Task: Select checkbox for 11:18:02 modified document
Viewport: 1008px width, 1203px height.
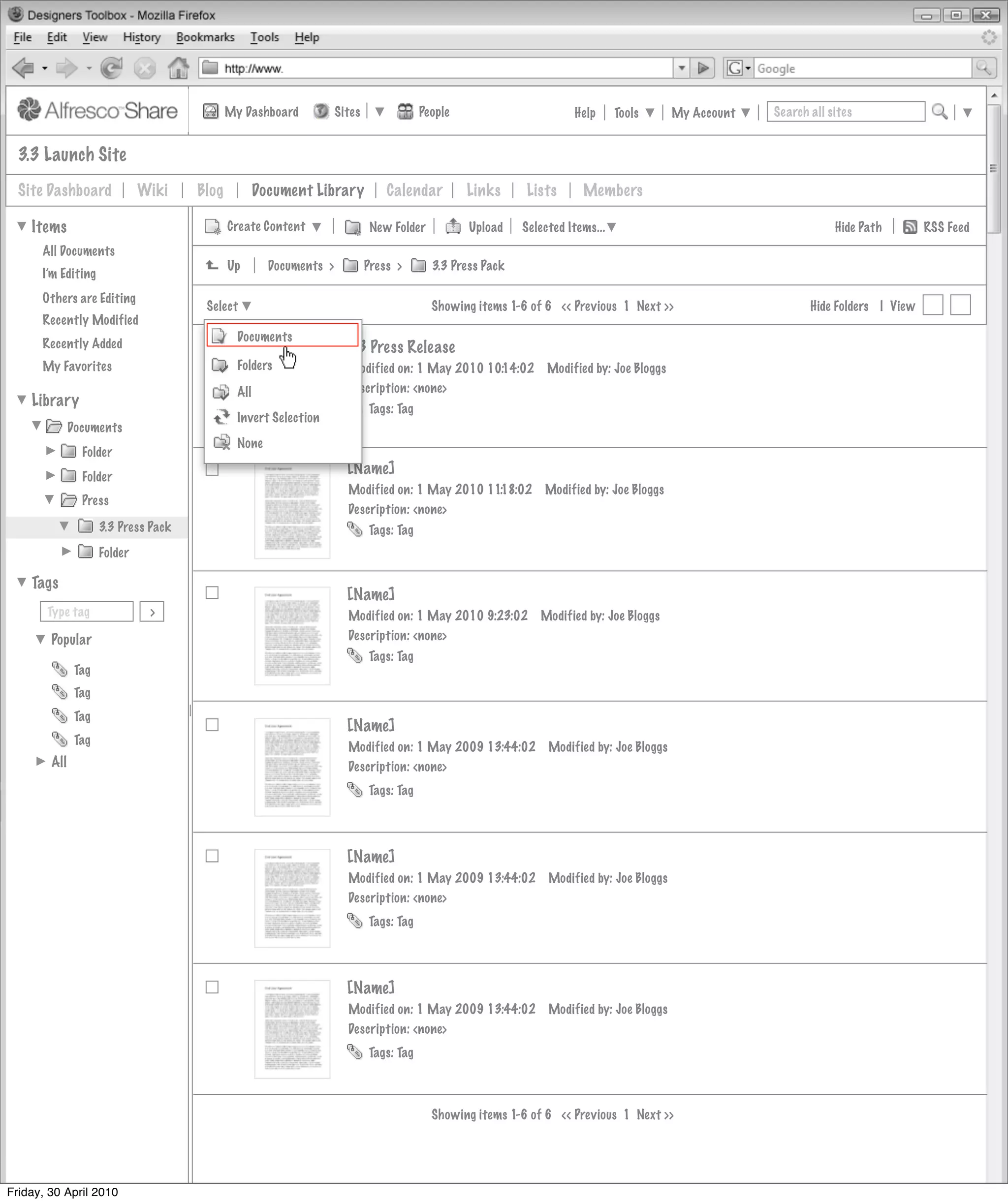Action: click(x=212, y=470)
